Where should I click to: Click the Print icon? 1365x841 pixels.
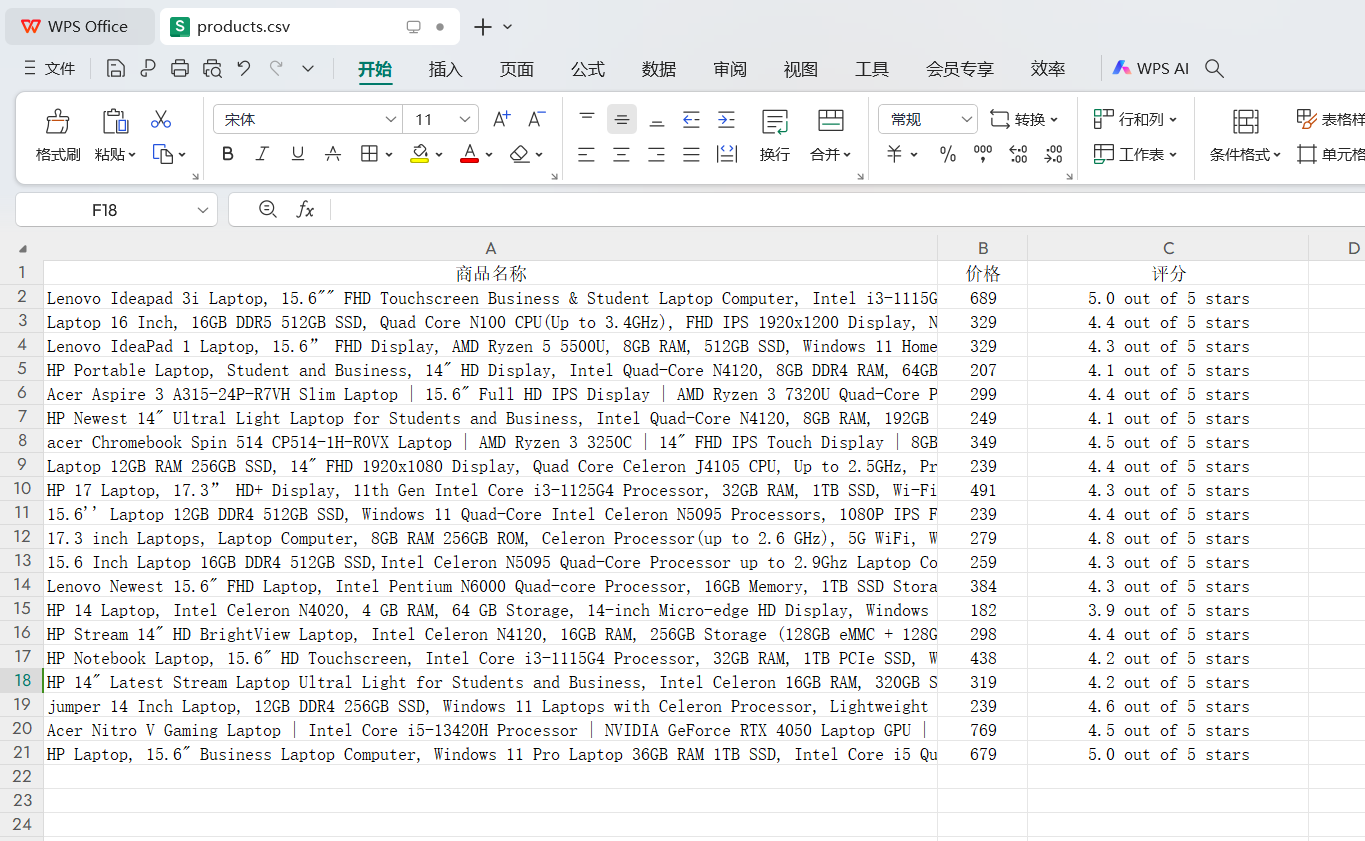180,68
